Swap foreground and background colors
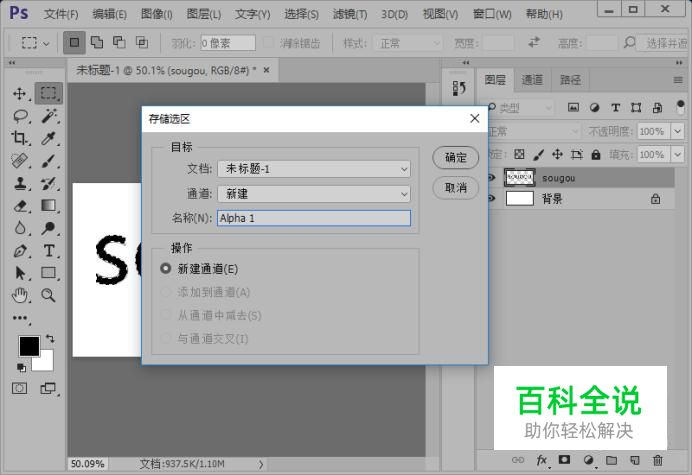The image size is (692, 475). (50, 339)
